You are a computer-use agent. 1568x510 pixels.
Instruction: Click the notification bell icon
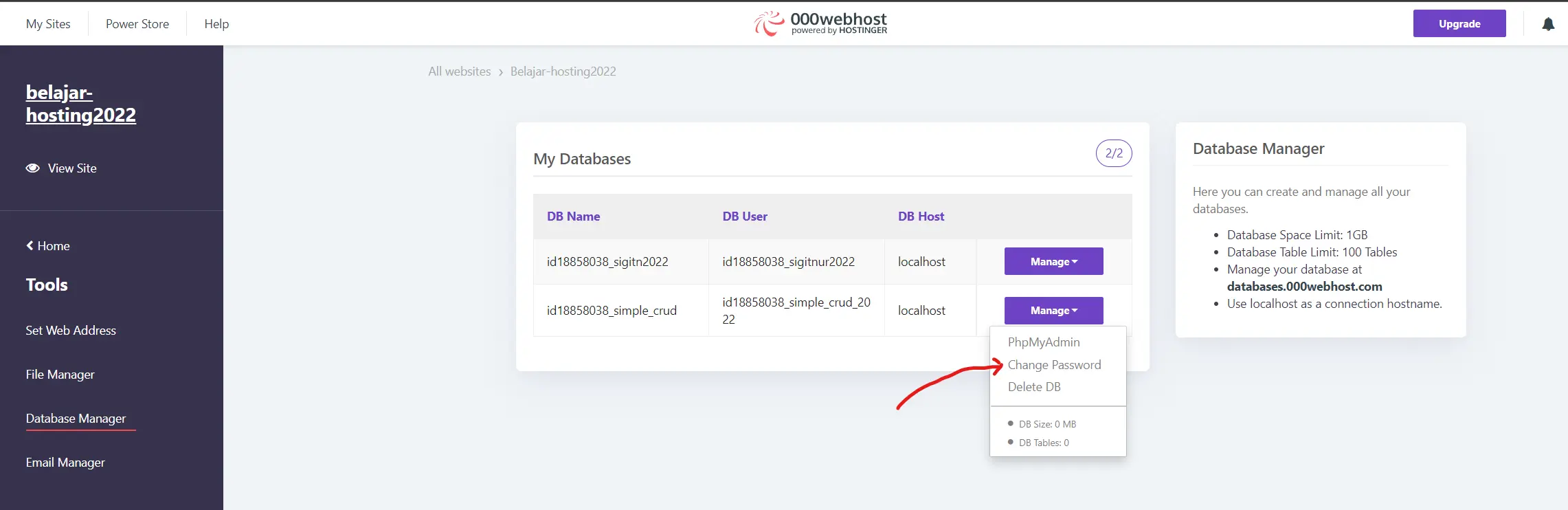(x=1548, y=24)
